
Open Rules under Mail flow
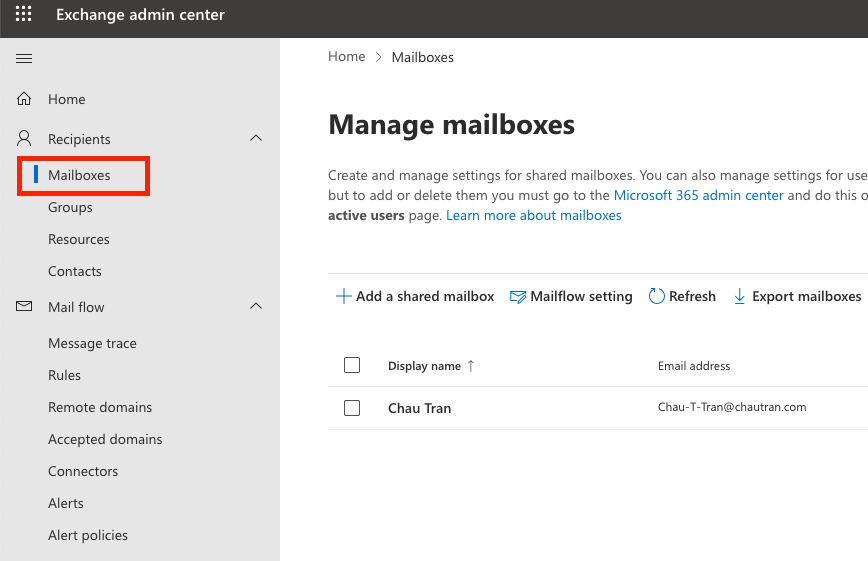point(64,375)
